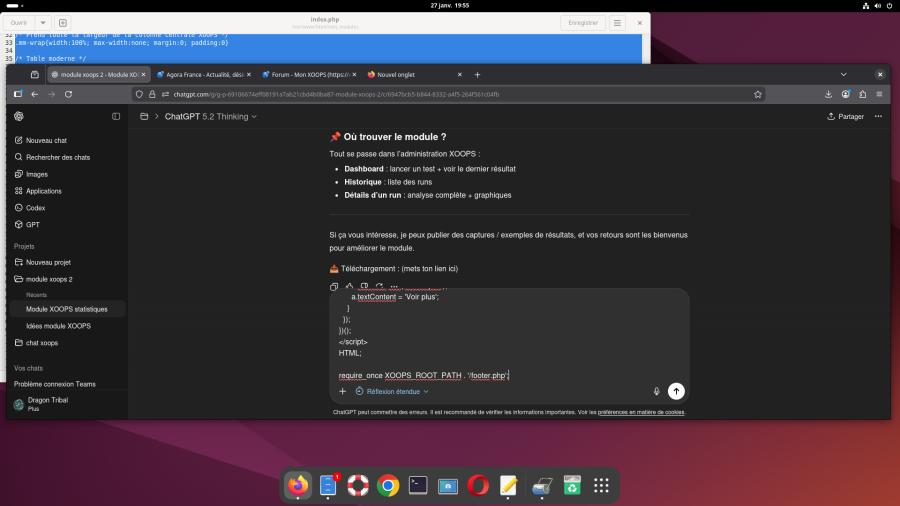
Task: Open chat Module XOOPS statistiques
Action: [68, 309]
